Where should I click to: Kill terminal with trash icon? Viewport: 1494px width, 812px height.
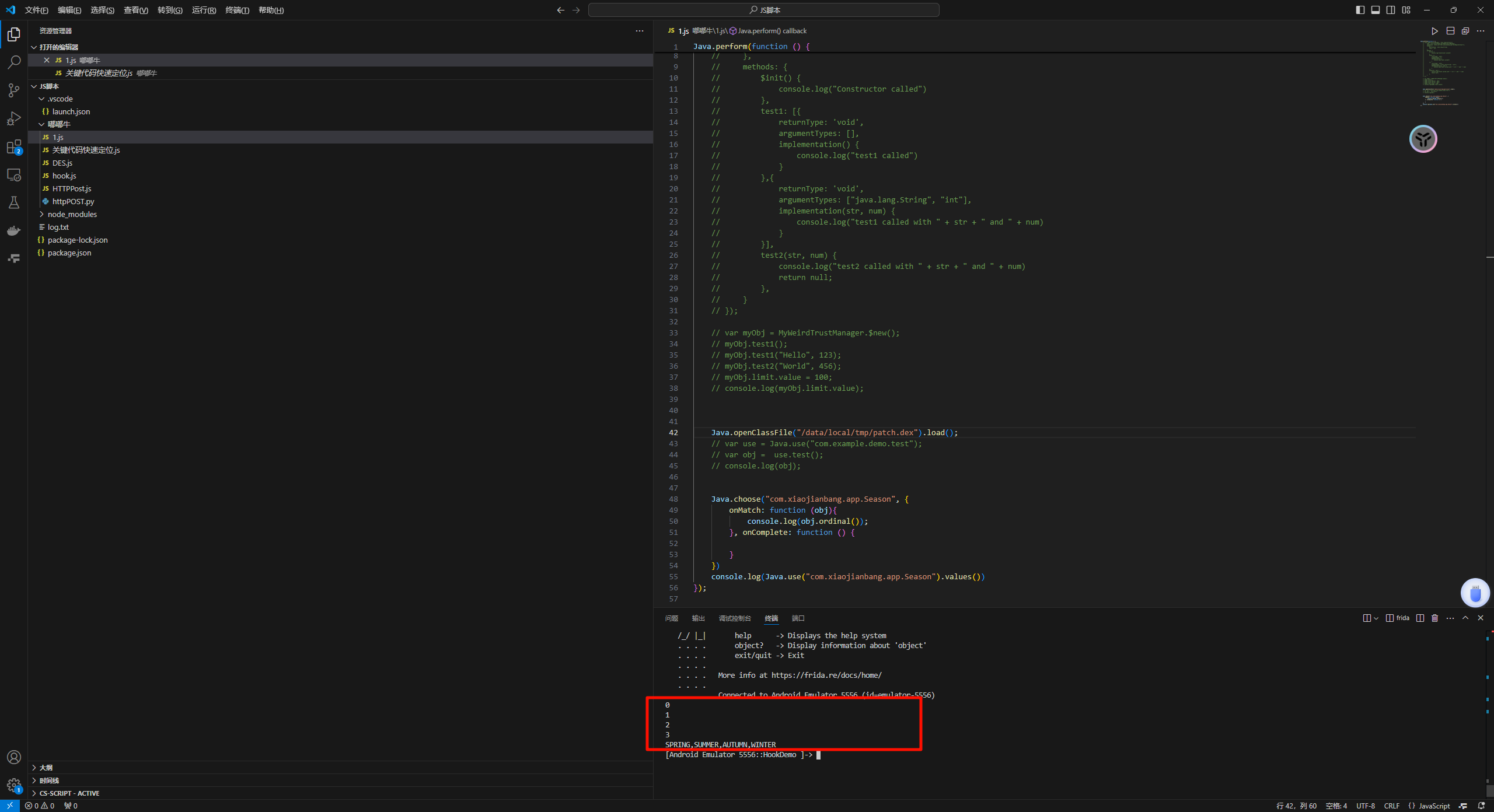(x=1435, y=618)
